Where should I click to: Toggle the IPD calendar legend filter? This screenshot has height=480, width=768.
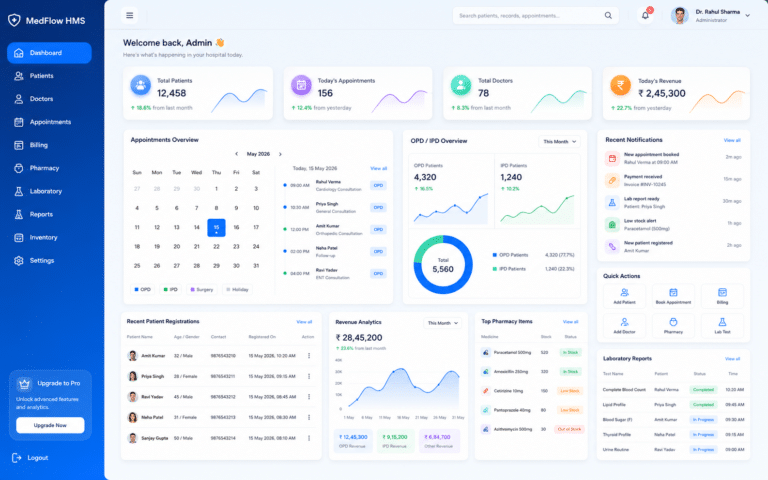click(x=170, y=289)
